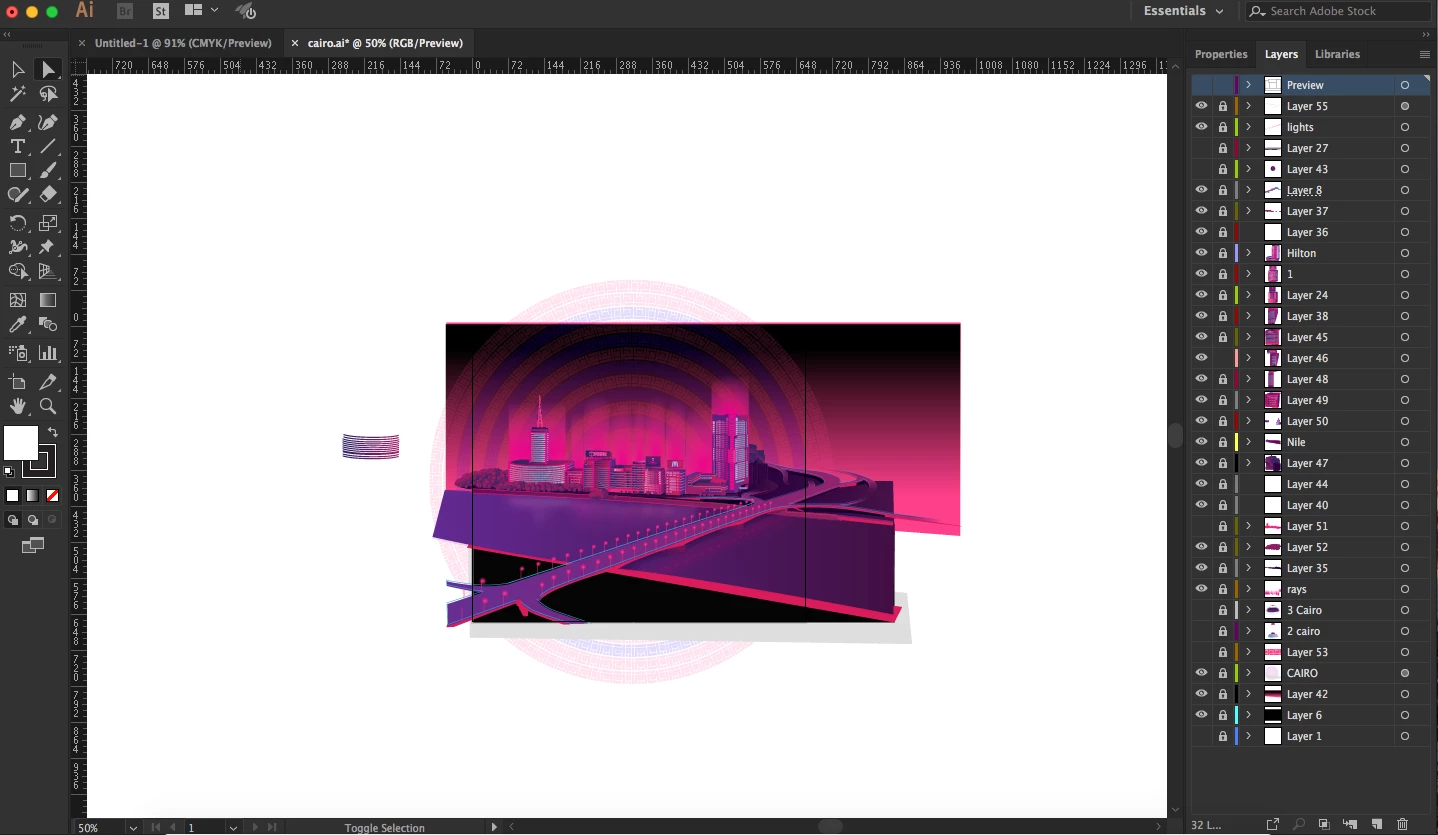Expand the CAIRO layer
This screenshot has height=835, width=1438.
click(1248, 673)
